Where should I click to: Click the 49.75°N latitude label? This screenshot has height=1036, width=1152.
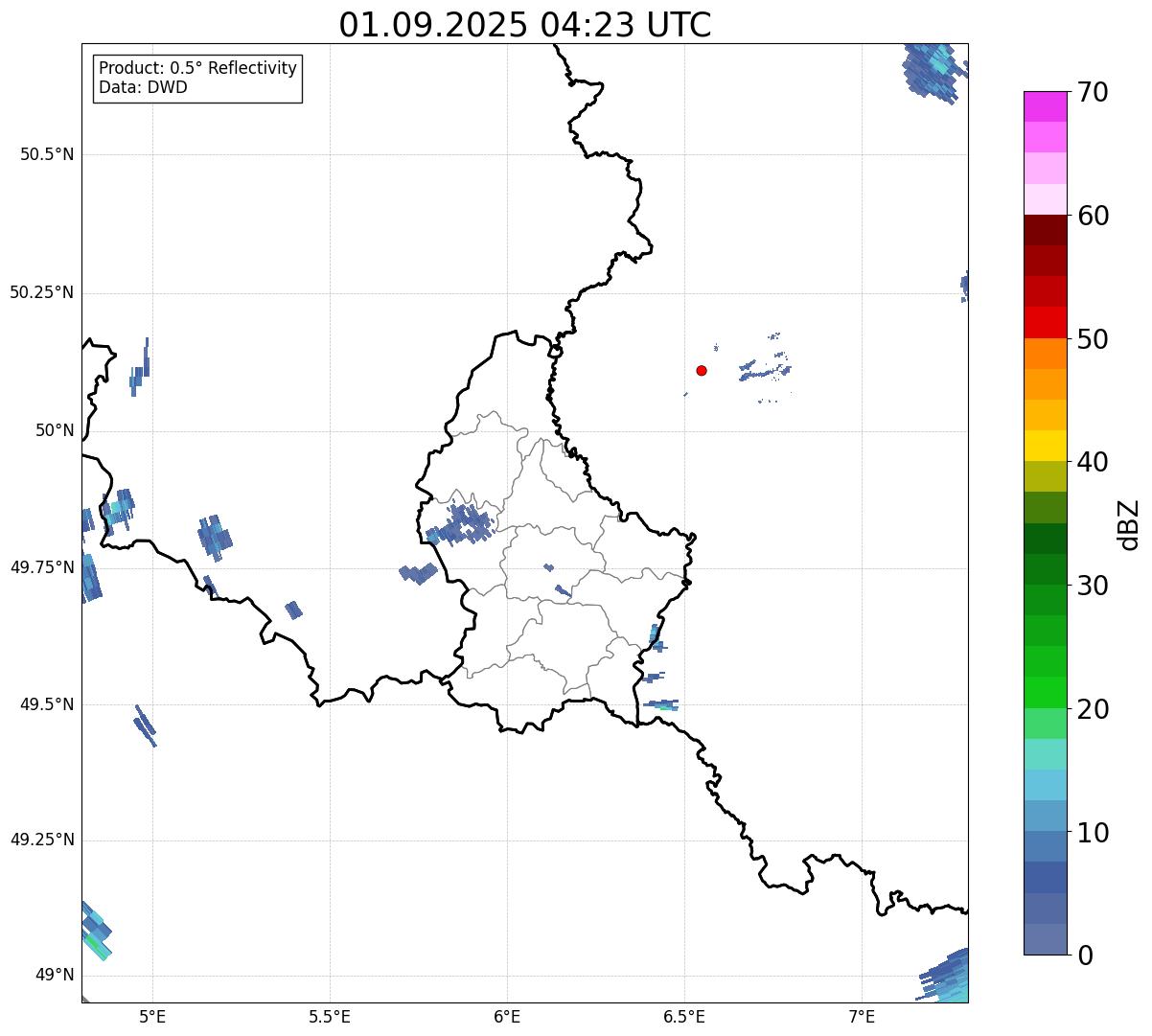(42, 567)
